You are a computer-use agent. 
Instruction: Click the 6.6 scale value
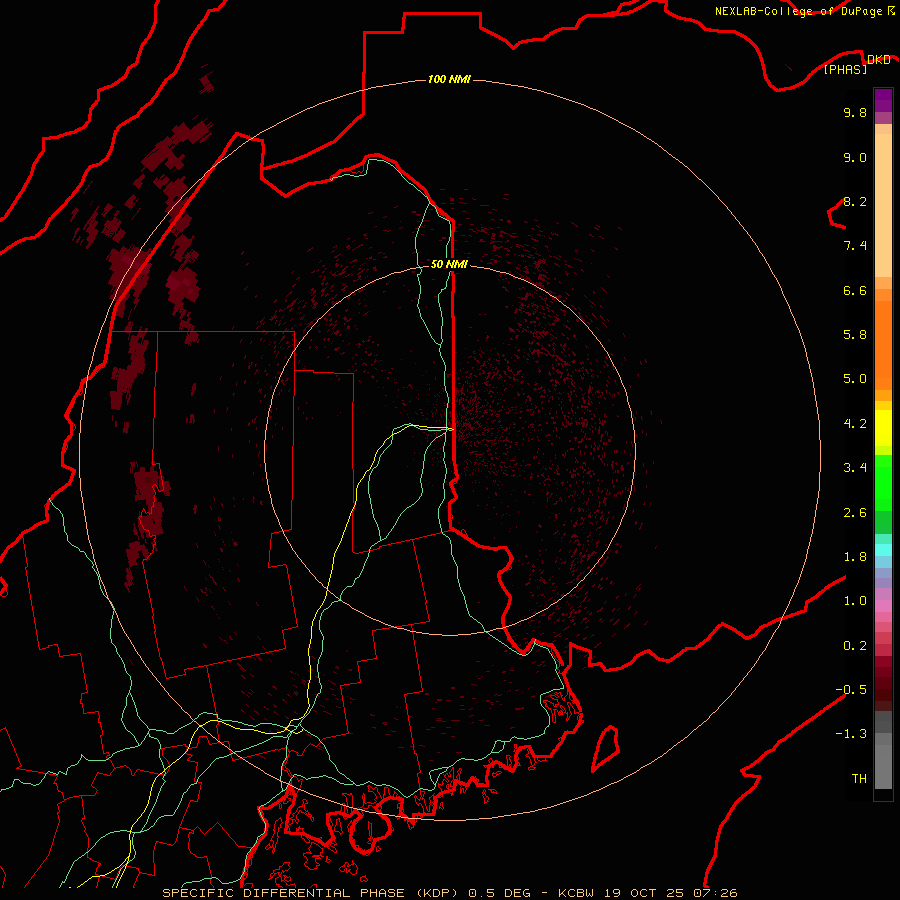click(x=855, y=290)
